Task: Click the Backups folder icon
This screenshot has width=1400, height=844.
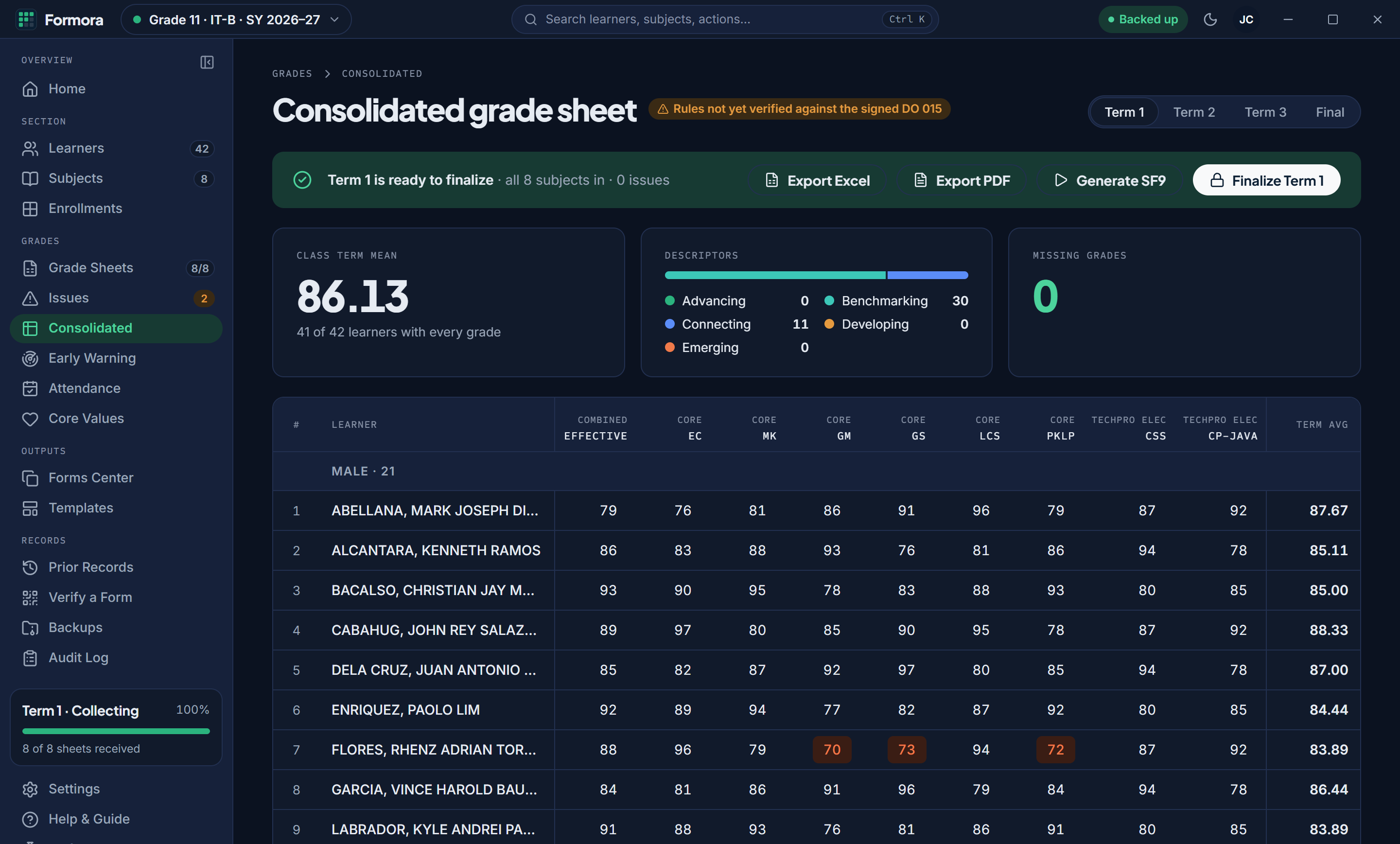Action: (x=30, y=628)
